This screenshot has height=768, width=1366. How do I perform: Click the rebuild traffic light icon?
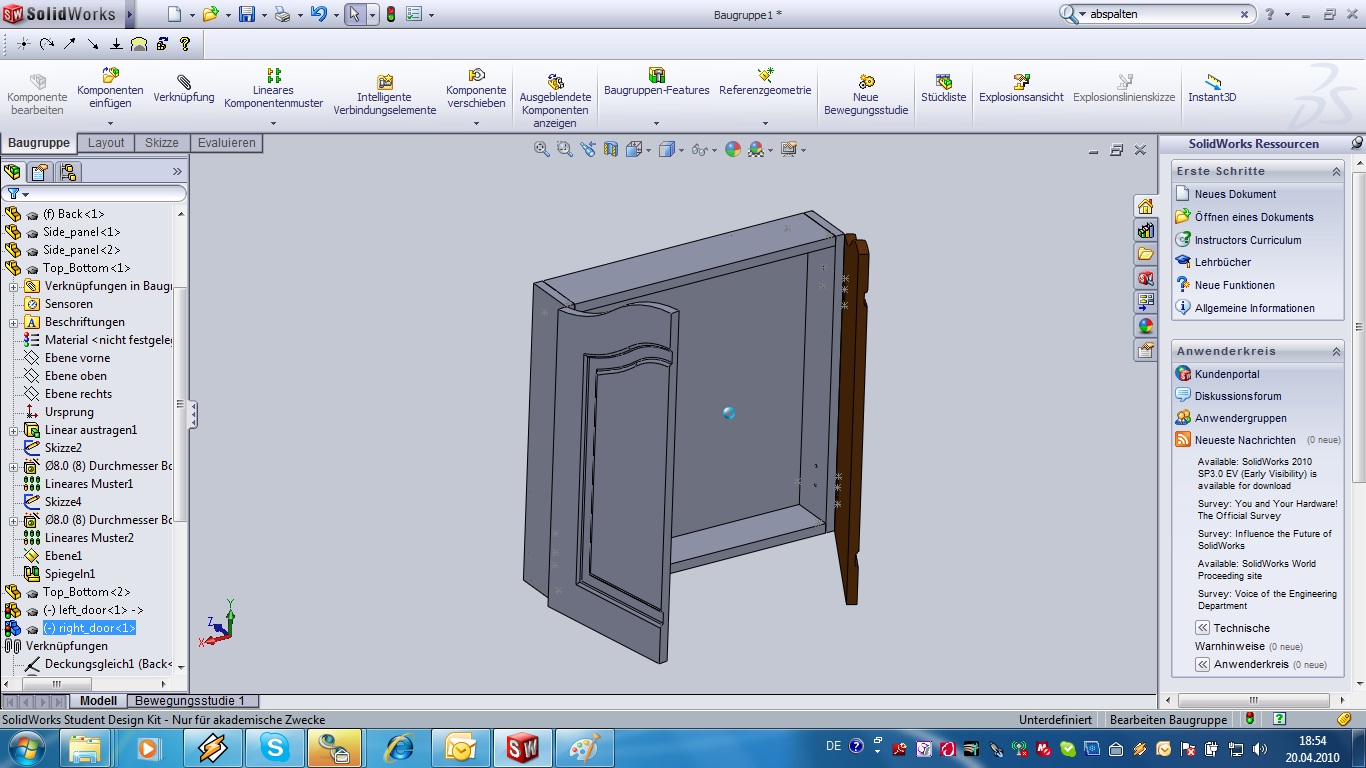click(390, 14)
